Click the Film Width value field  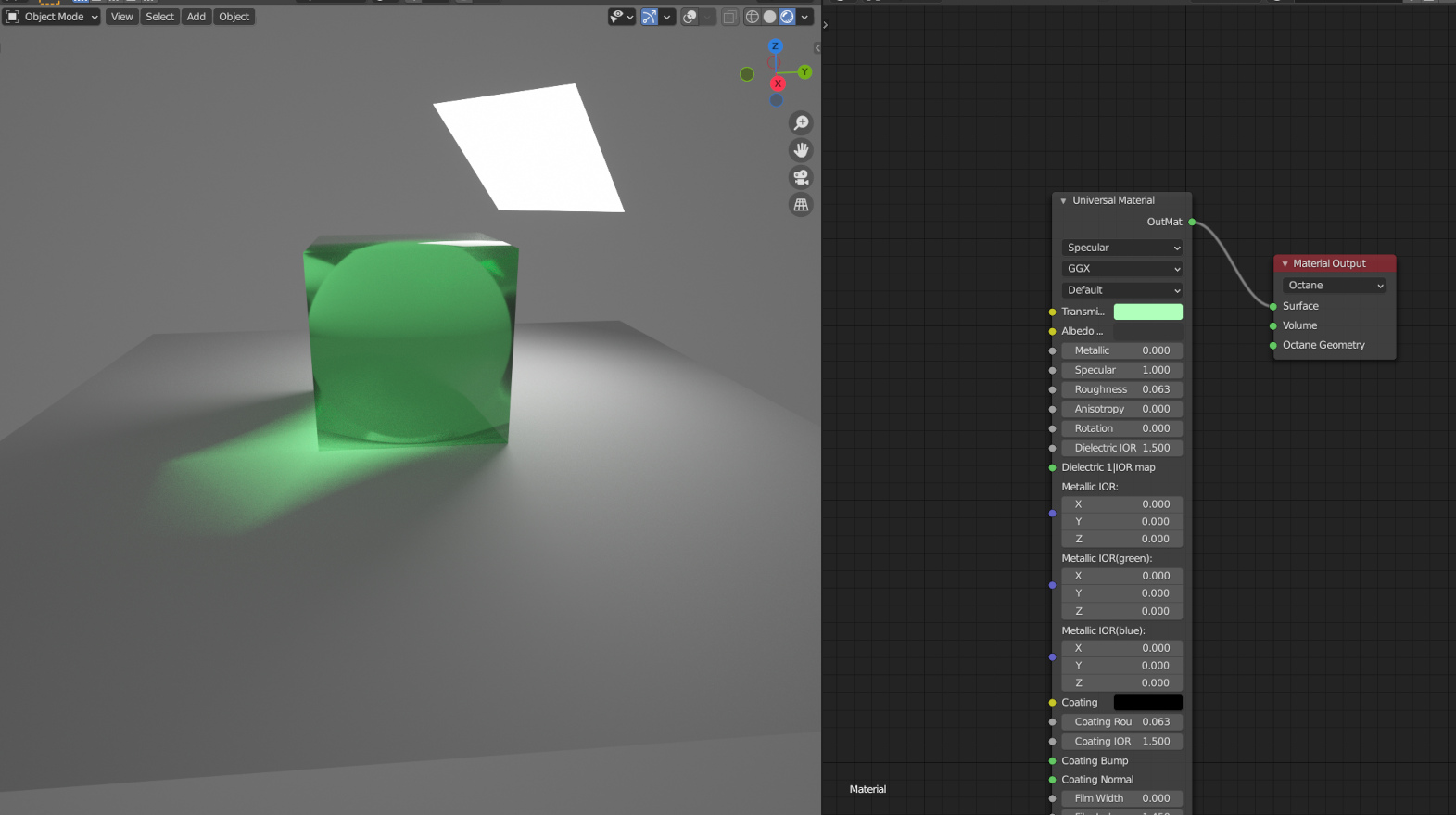(1122, 798)
